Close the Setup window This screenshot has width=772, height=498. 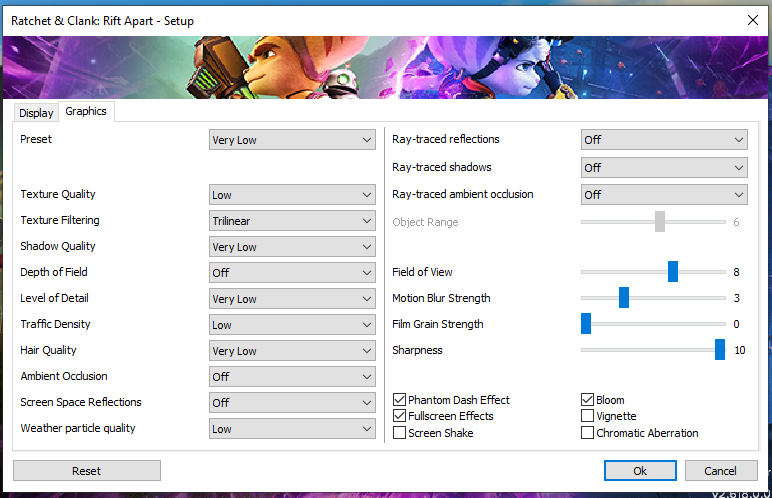pos(752,20)
